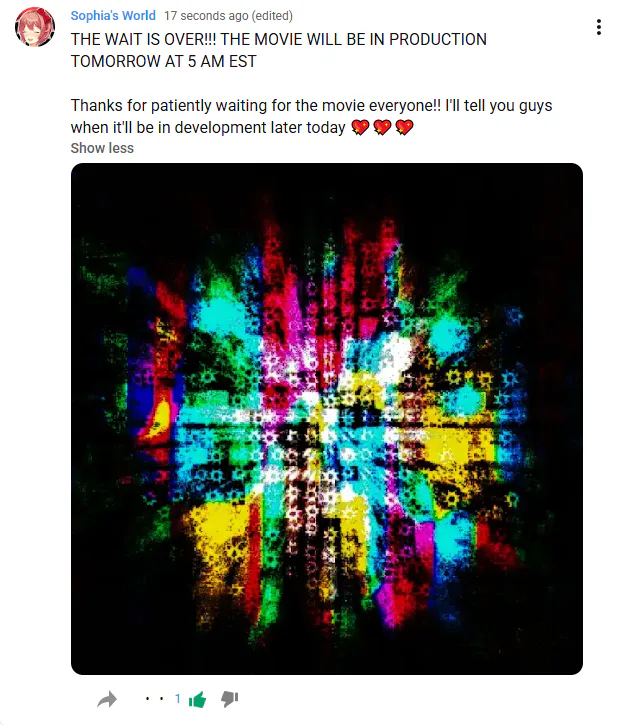The height and width of the screenshot is (725, 631).
Task: Click the "TOMORROW AT 5 AM EST" text line
Action: pos(164,61)
